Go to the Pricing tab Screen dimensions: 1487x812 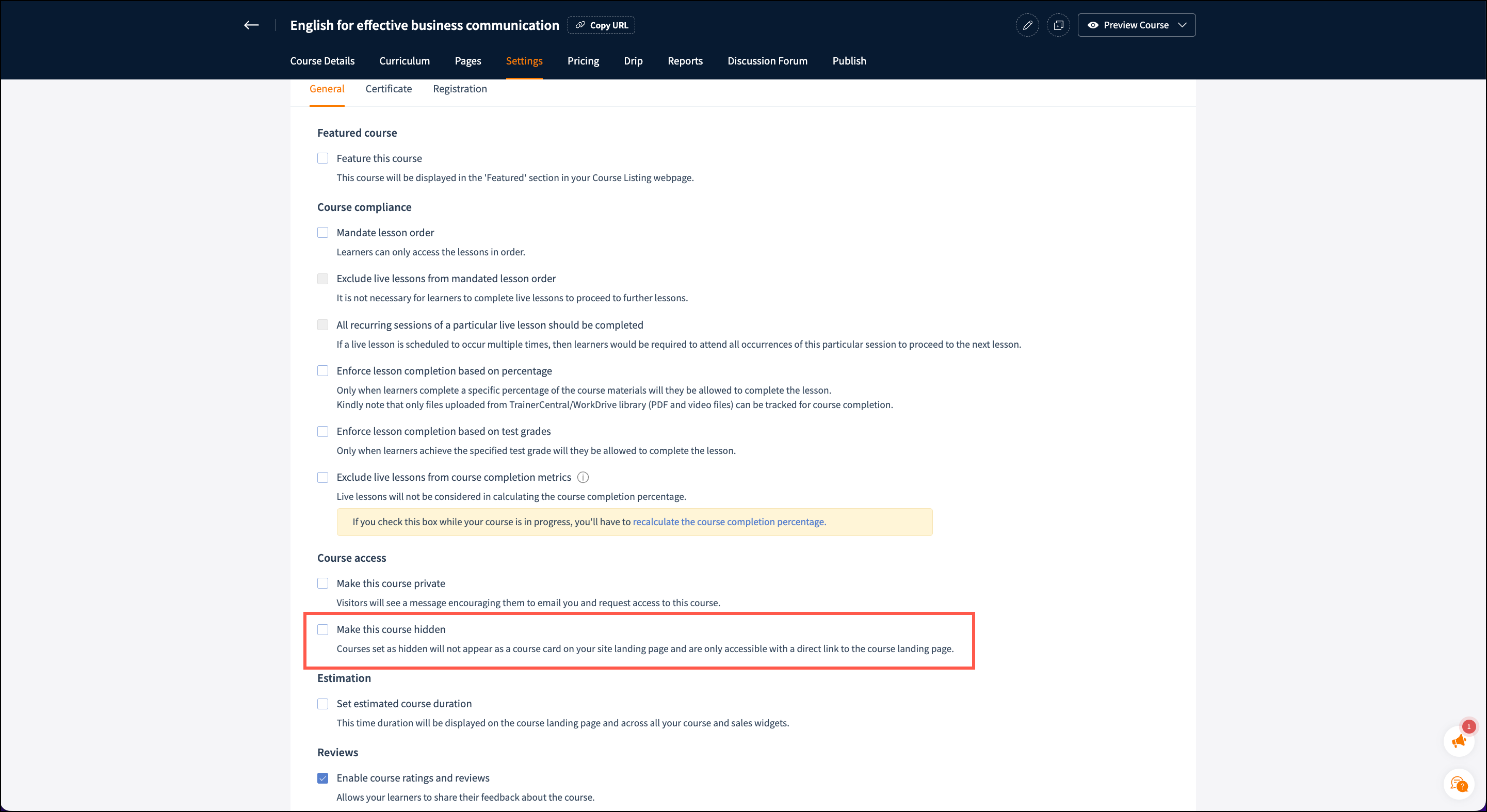tap(583, 61)
